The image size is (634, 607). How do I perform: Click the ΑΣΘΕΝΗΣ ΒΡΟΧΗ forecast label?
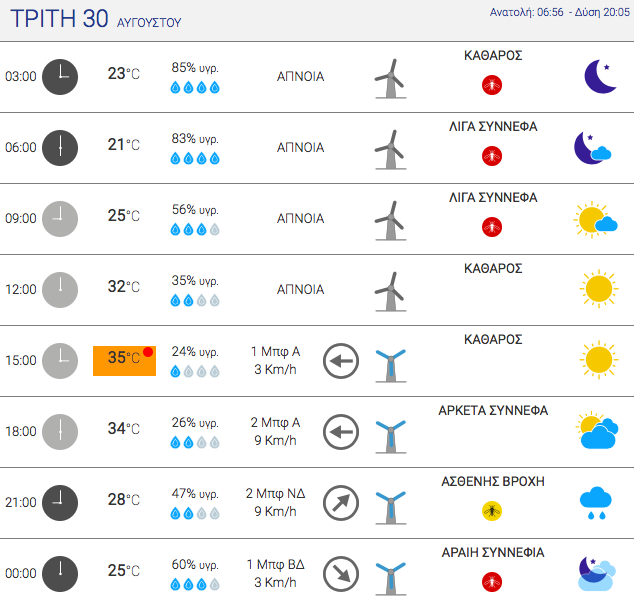point(493,481)
